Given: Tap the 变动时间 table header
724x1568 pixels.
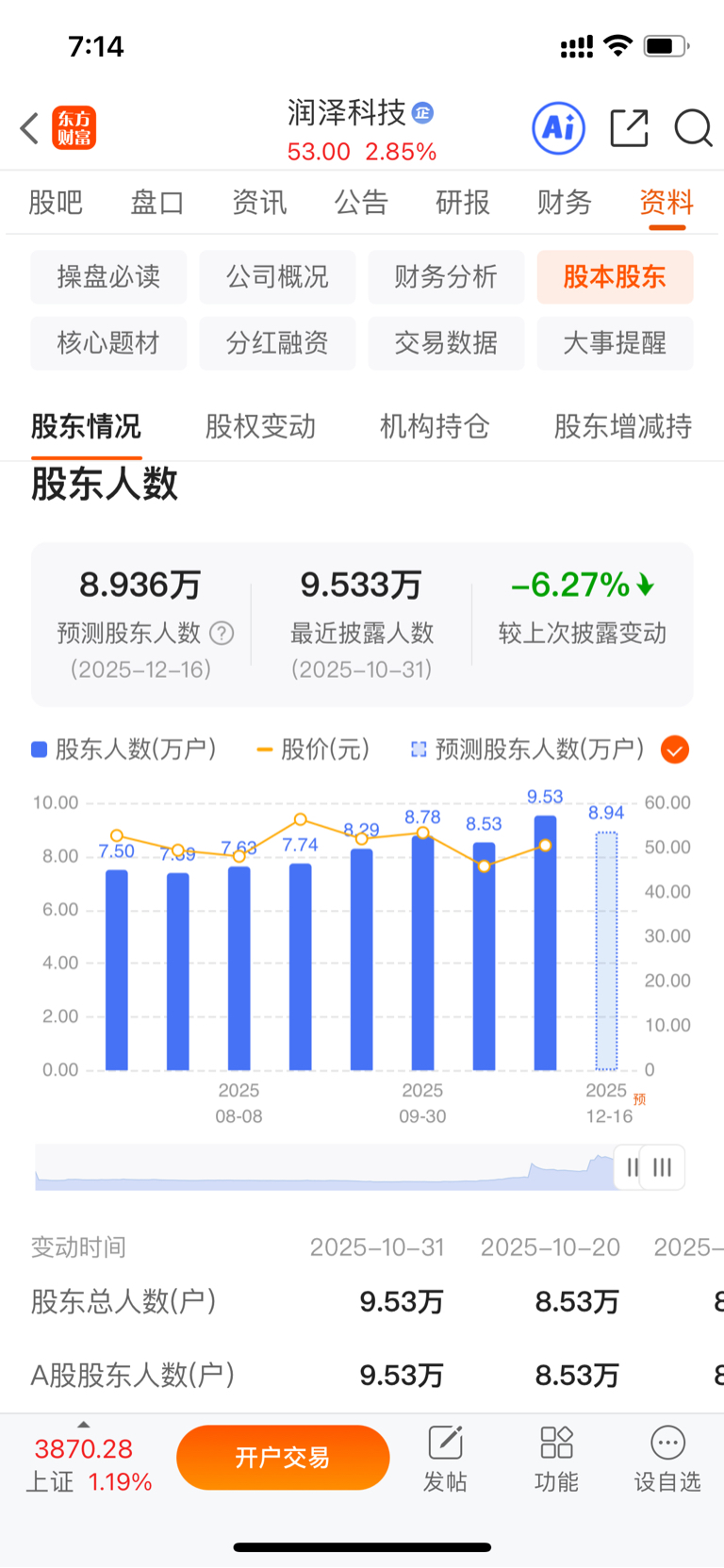Looking at the screenshot, I should 78,1247.
